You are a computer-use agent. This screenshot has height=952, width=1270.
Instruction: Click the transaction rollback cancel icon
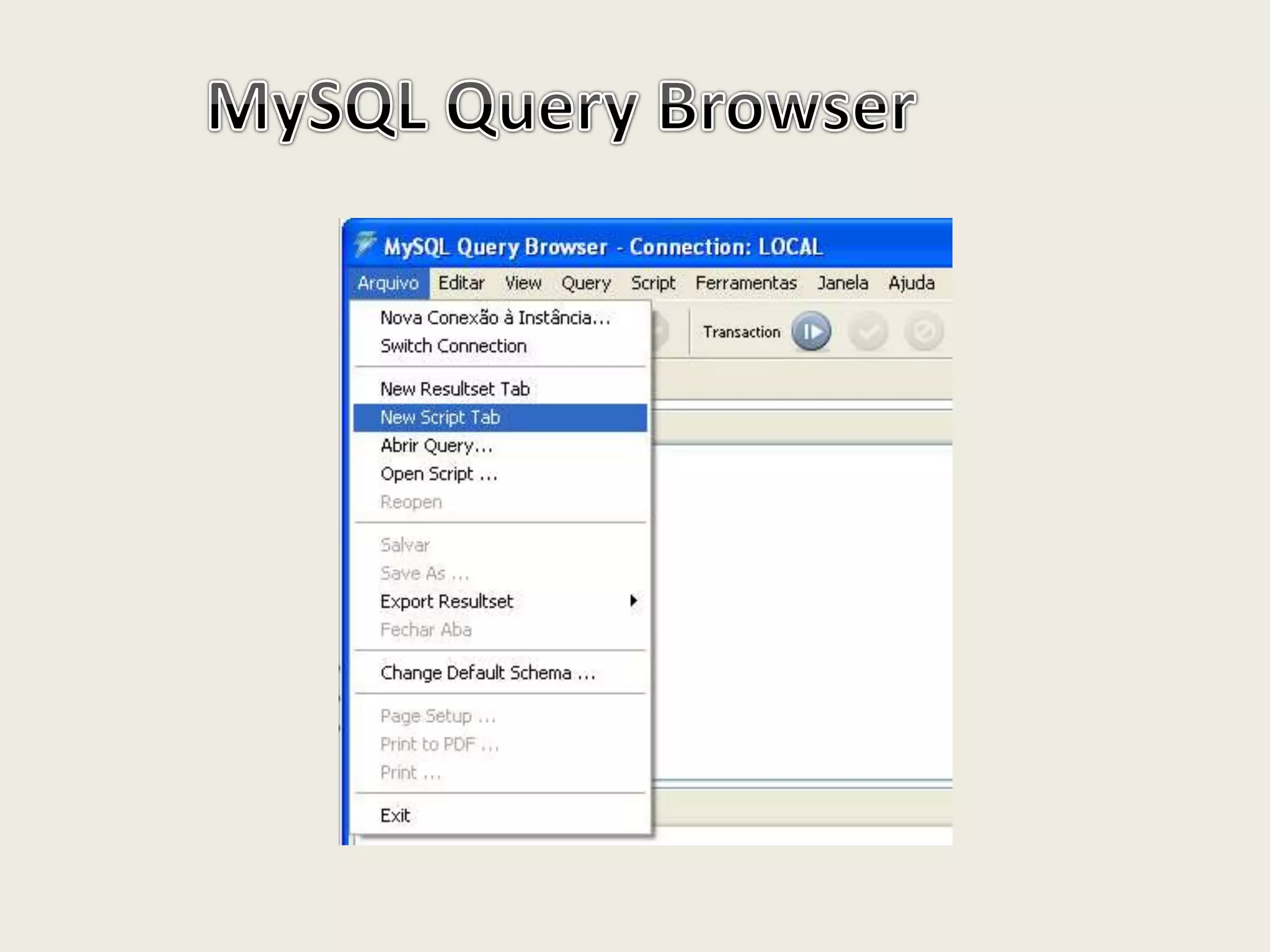click(x=923, y=332)
